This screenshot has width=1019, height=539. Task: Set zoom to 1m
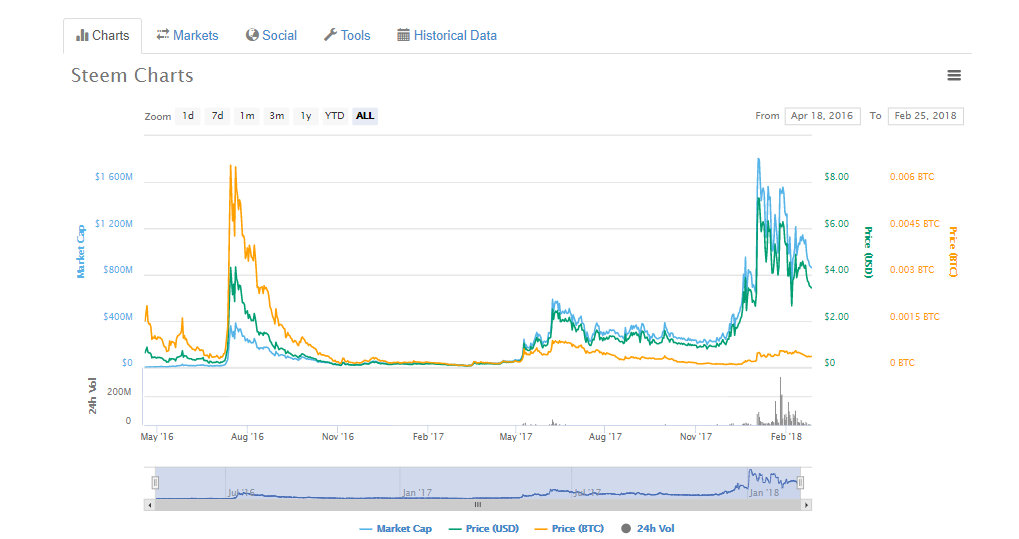(x=247, y=116)
